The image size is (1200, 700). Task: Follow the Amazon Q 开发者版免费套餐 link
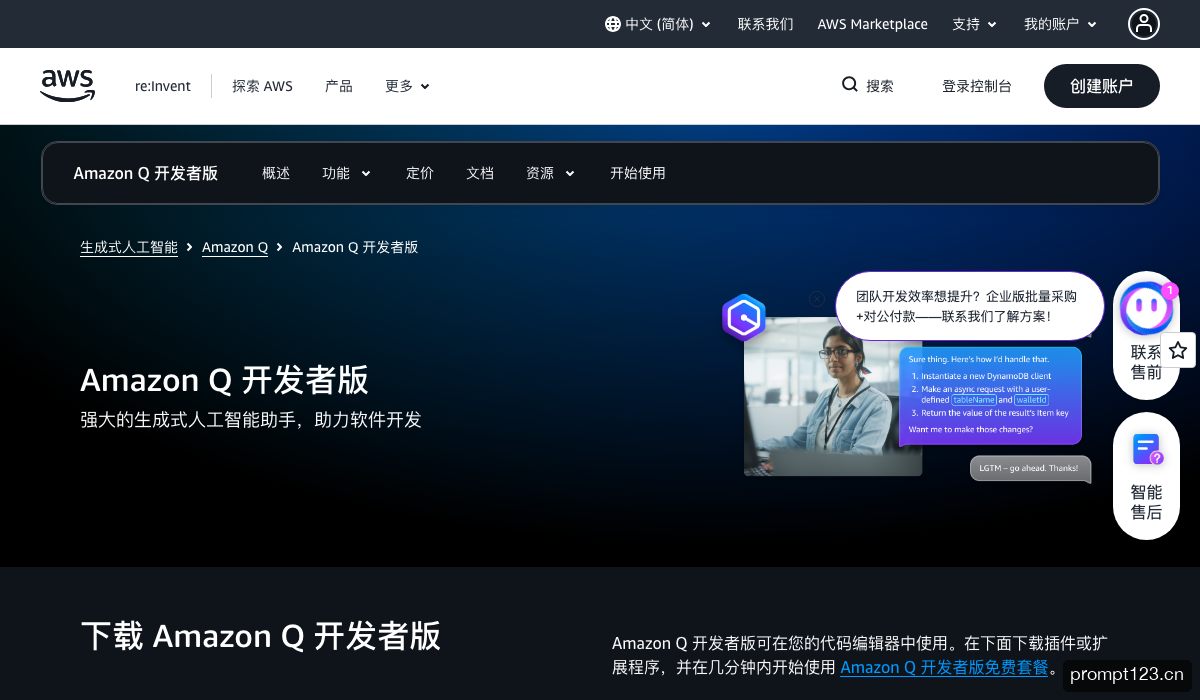point(944,668)
